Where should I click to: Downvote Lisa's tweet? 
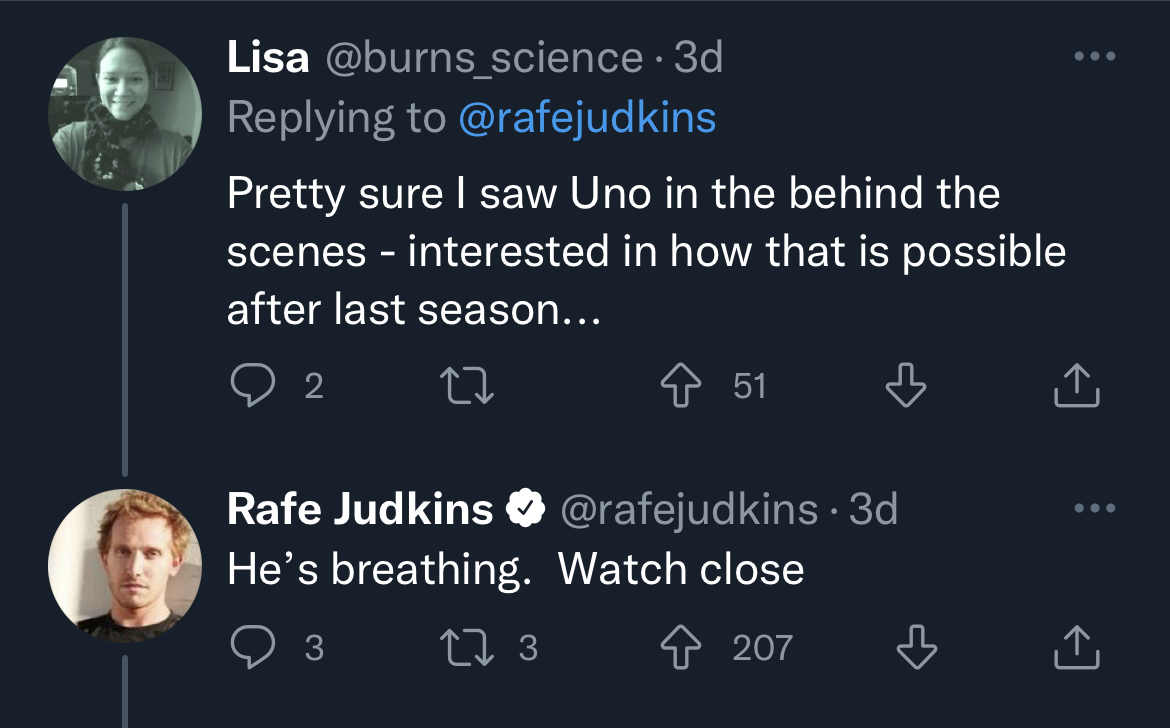906,385
